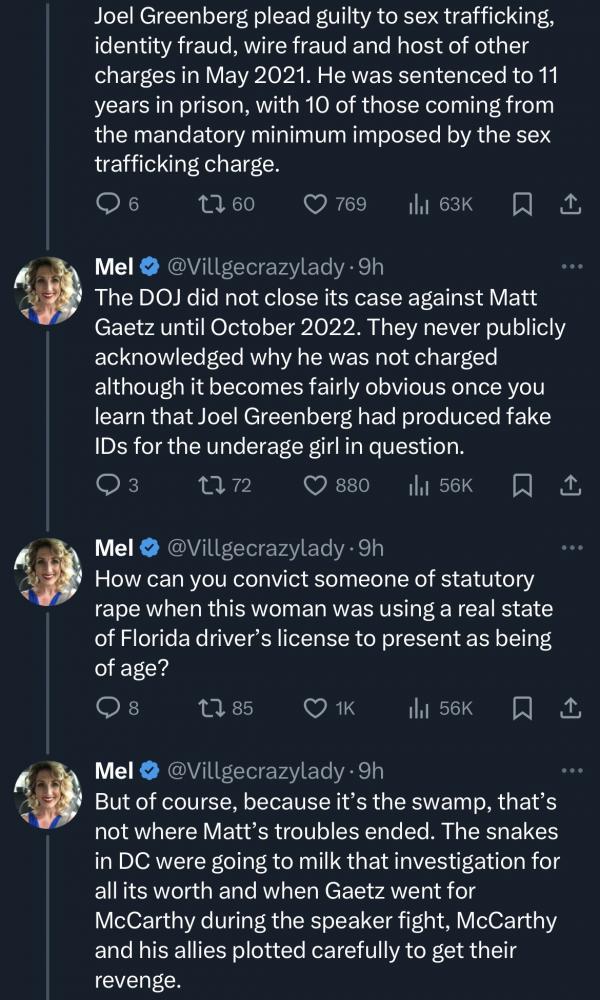
Task: Open more options on the statutory rape tweet
Action: (x=571, y=548)
